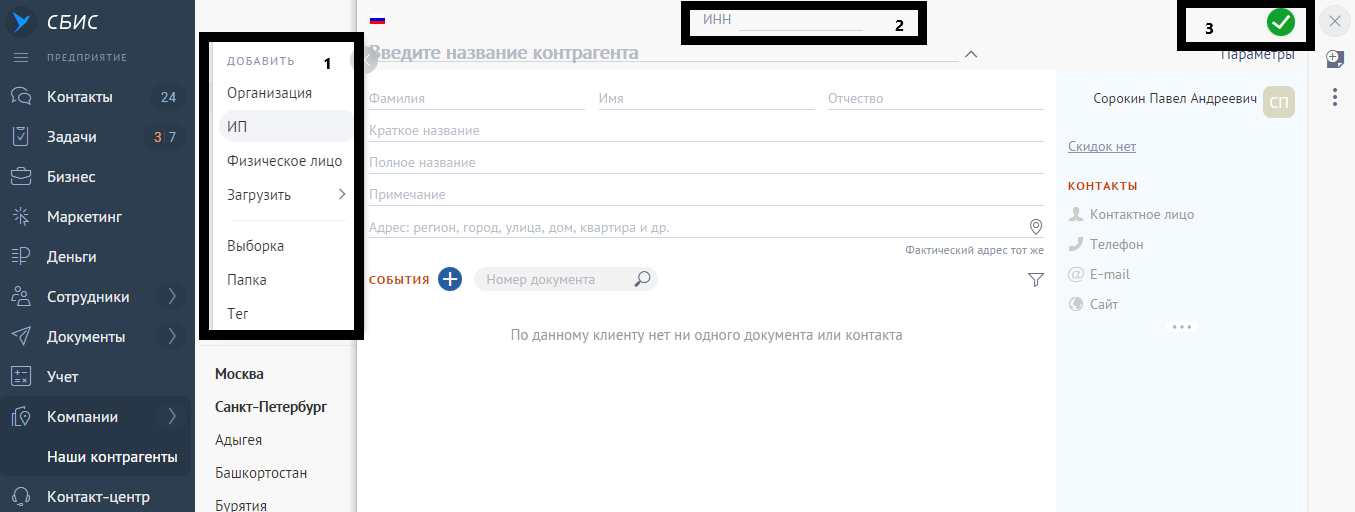Click the Краткое название field
This screenshot has height=512, width=1355.
(706, 130)
